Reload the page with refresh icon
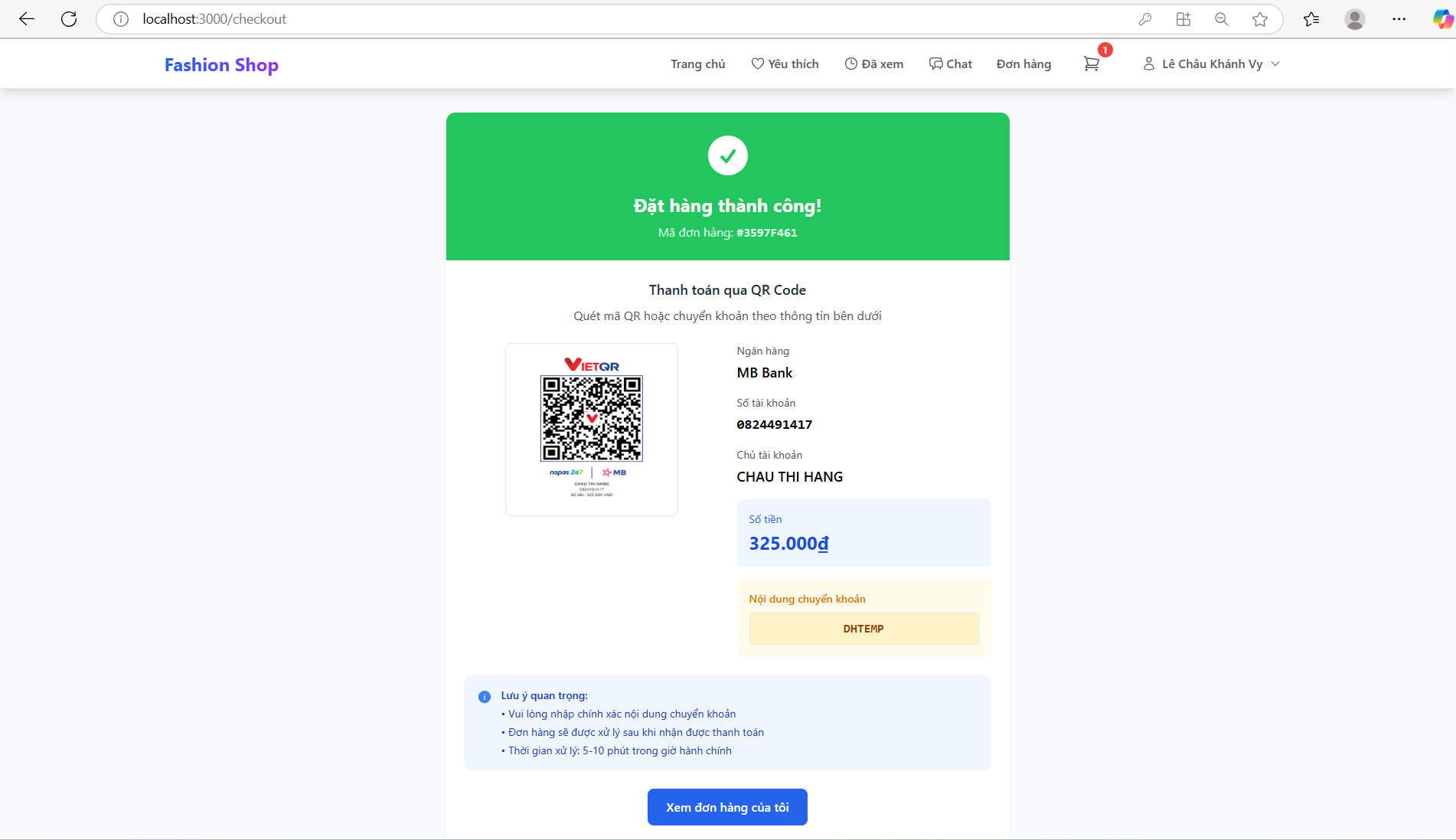This screenshot has height=840, width=1456. click(69, 19)
